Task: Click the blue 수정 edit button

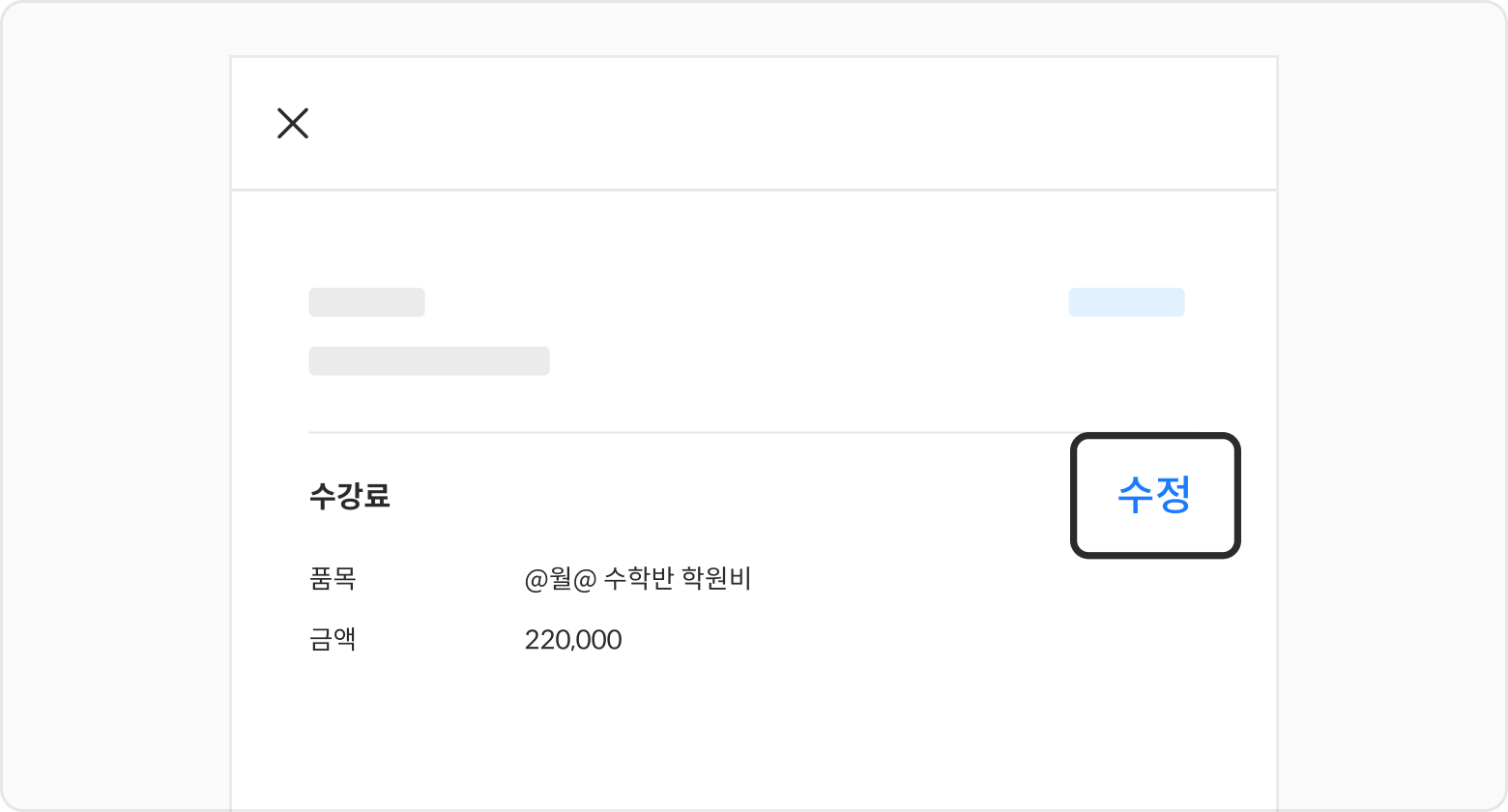Action: pos(1154,495)
